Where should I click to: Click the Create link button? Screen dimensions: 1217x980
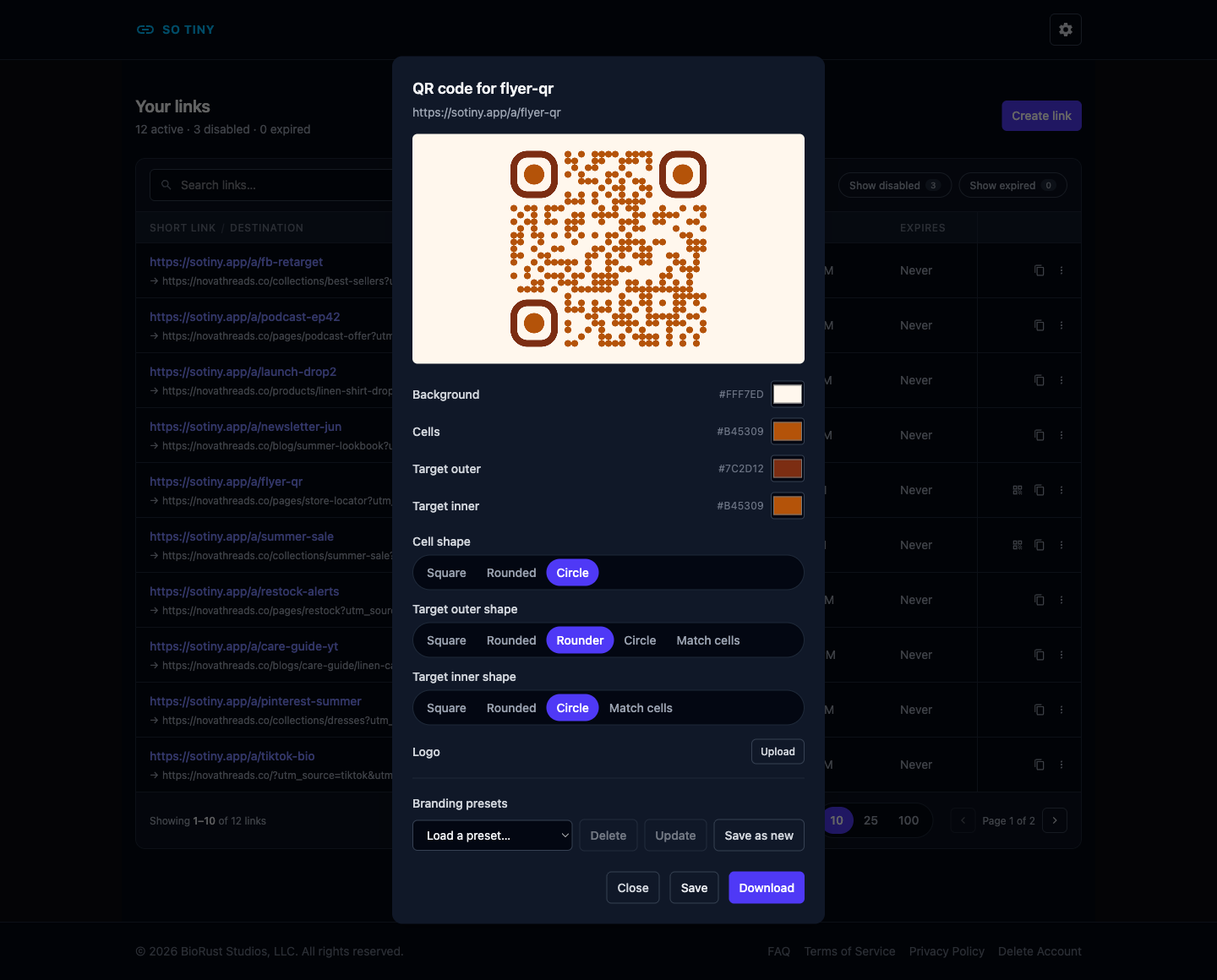click(1041, 116)
